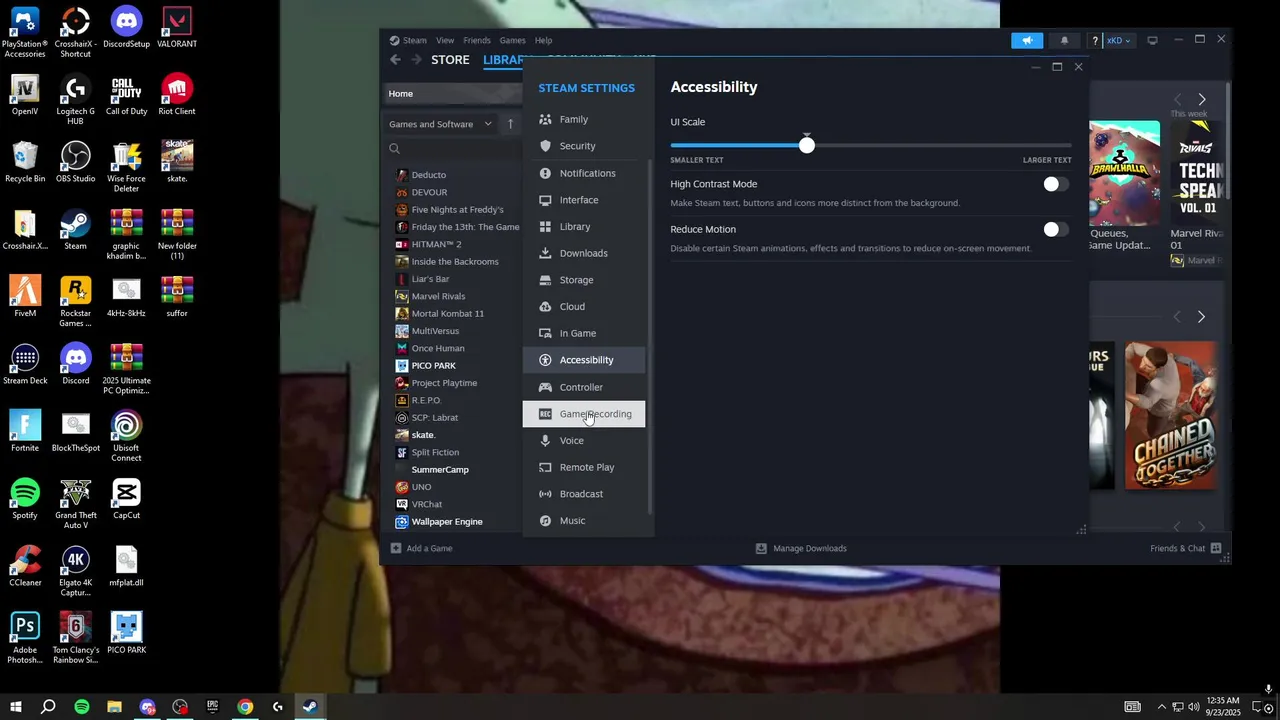Open Windows Start menu

16,707
